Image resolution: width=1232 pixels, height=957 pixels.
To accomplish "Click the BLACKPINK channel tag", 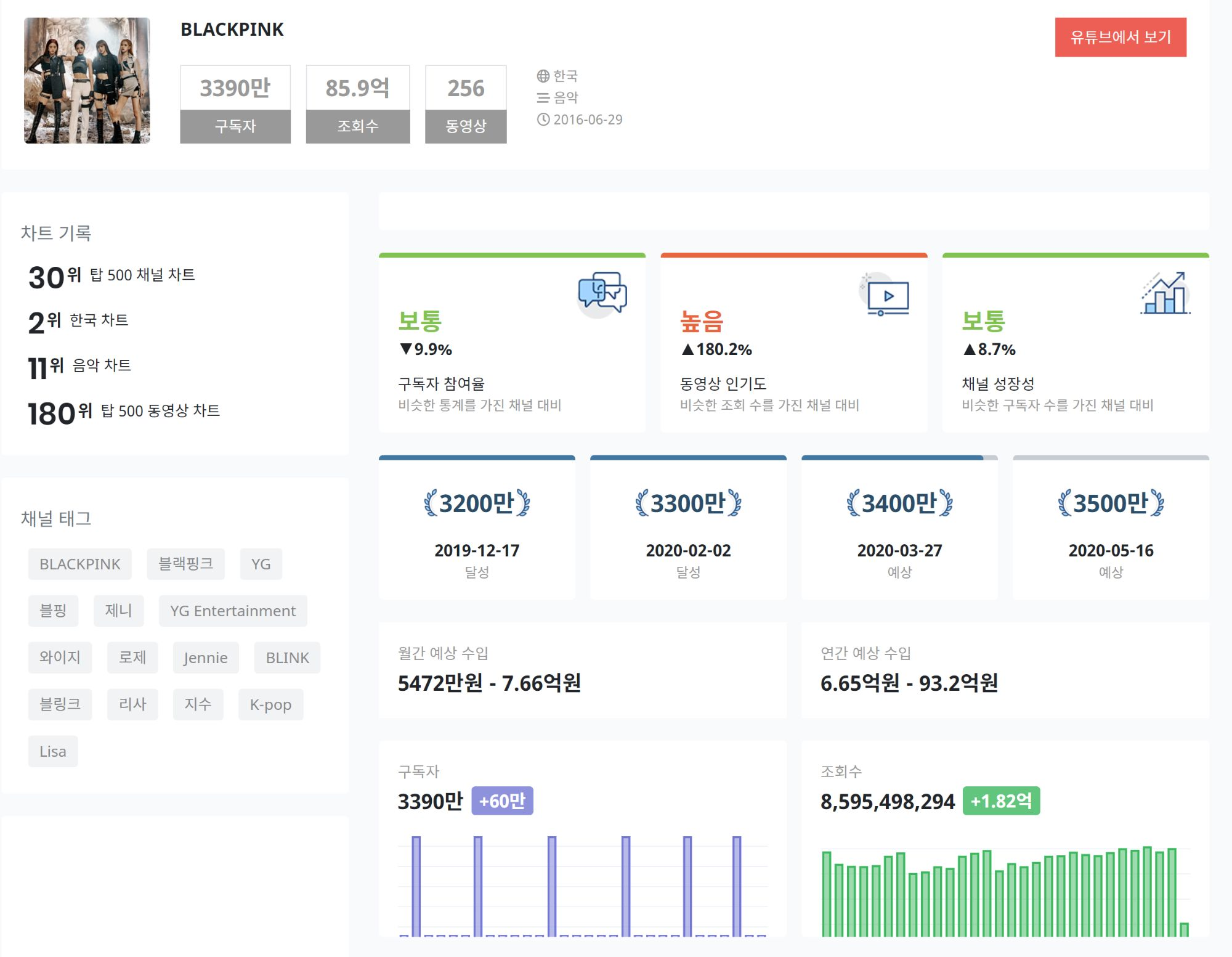I will tap(80, 564).
